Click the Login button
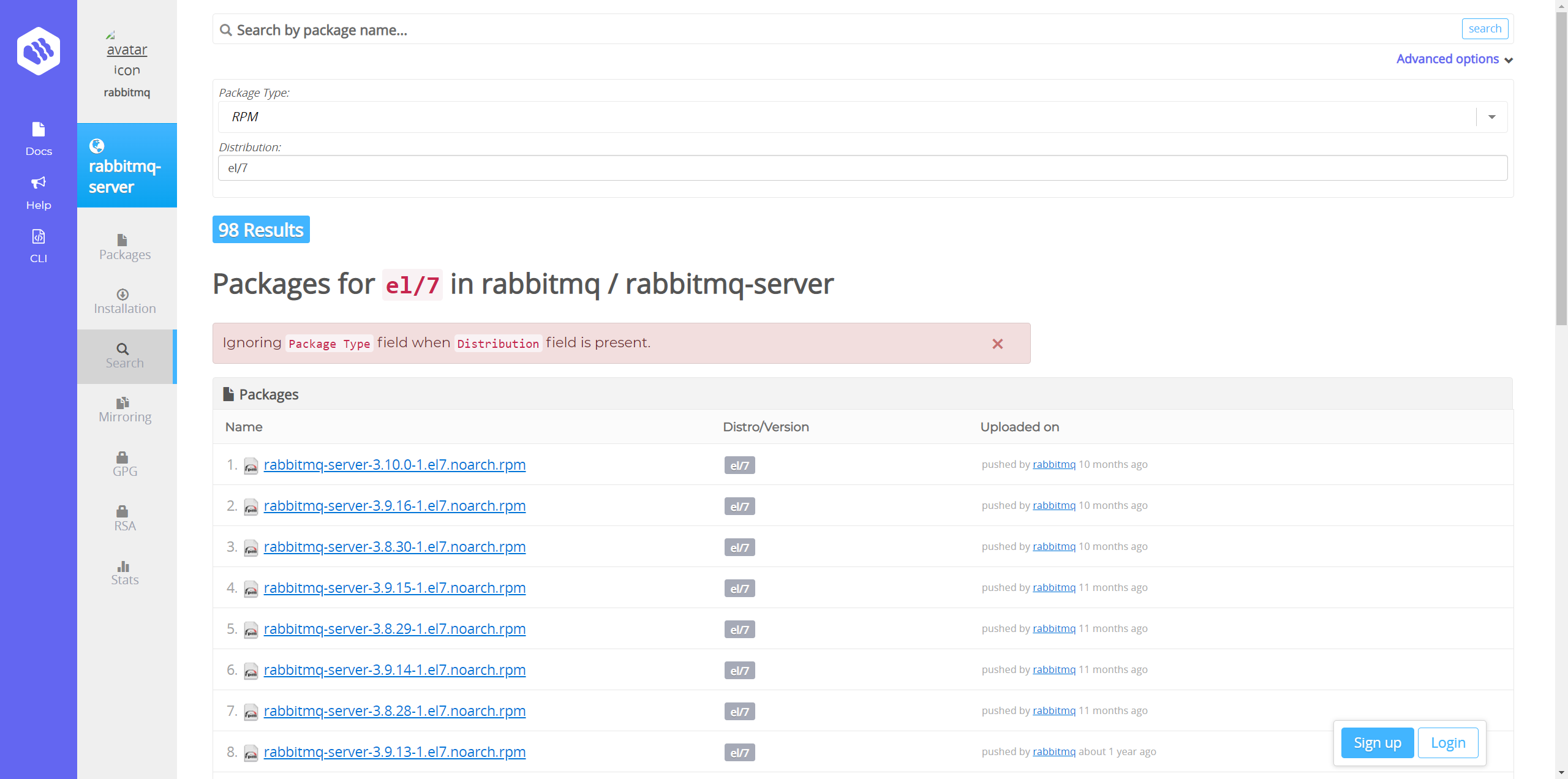Screen dimensions: 1568x779 point(1448,743)
